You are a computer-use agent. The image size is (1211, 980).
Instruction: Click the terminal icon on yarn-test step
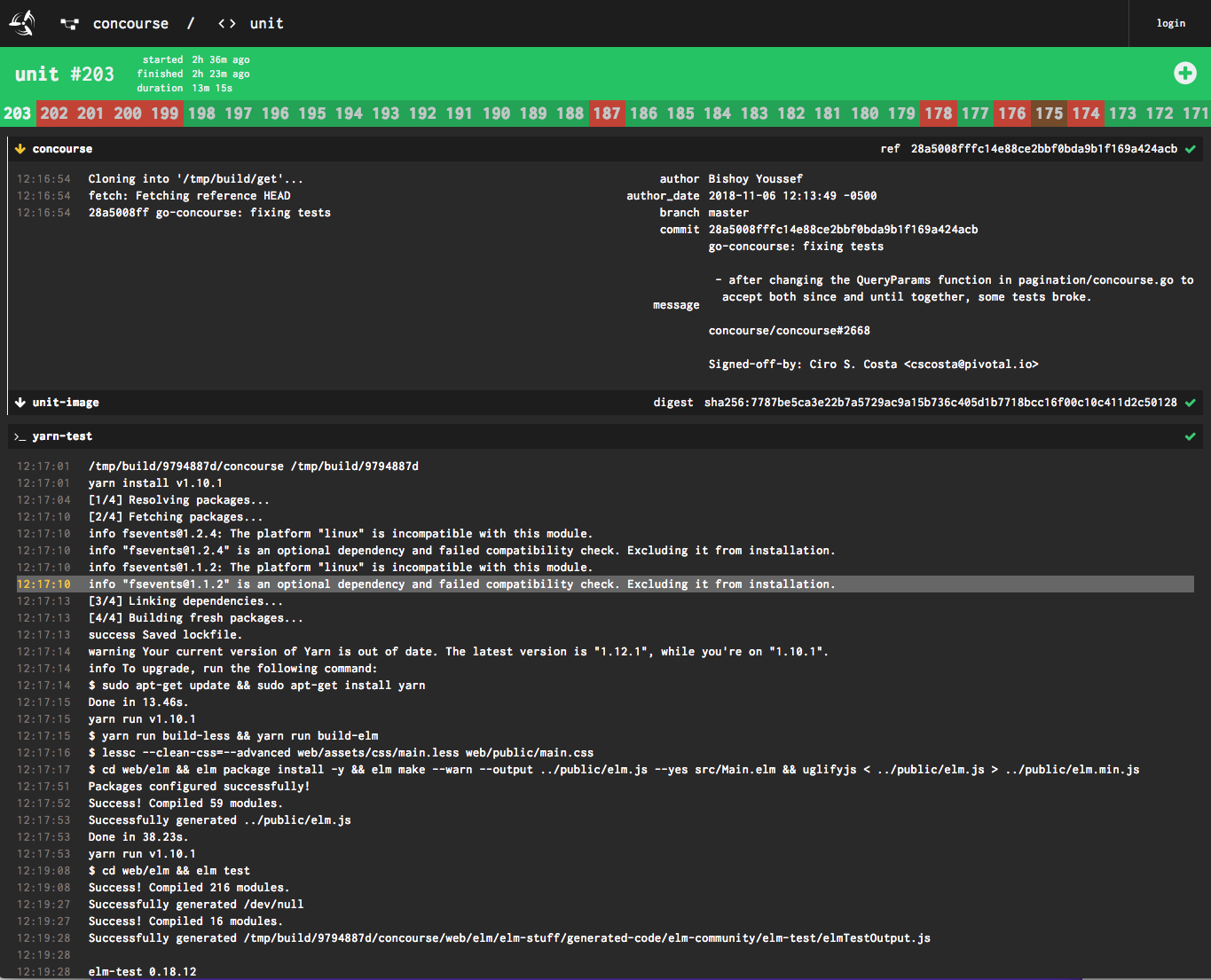(x=20, y=435)
